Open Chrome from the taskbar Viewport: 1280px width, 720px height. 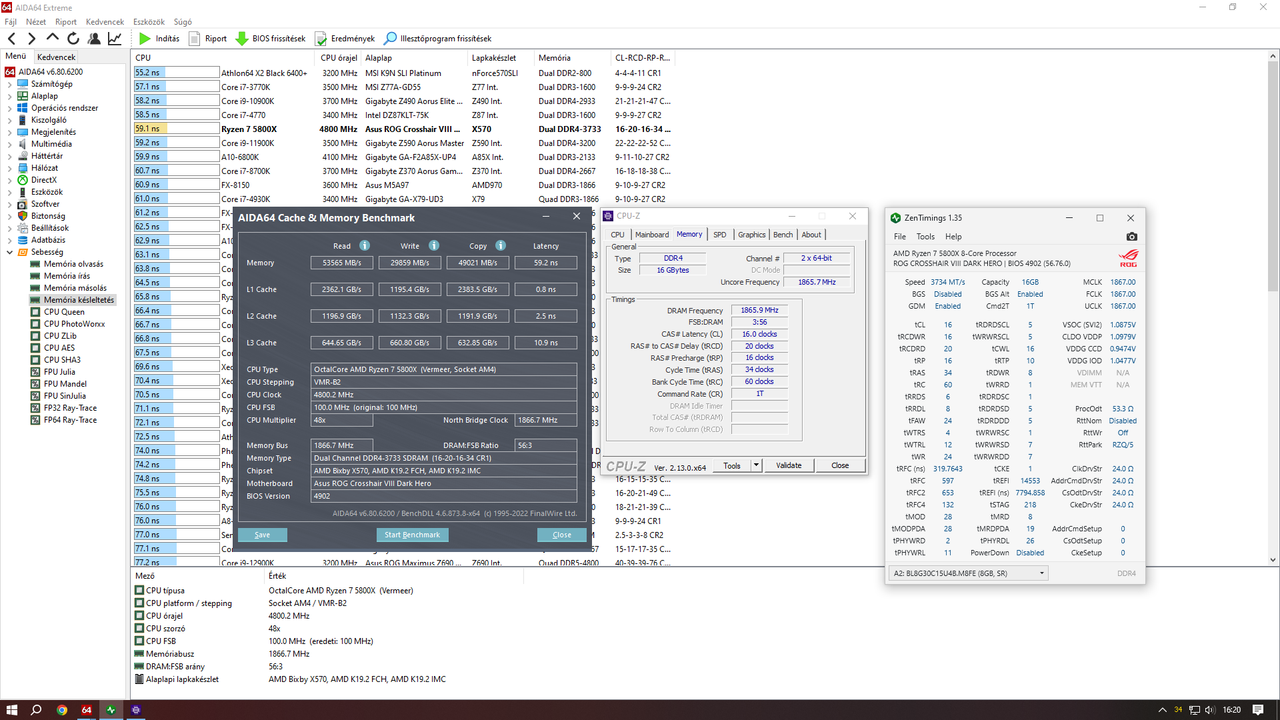coord(62,710)
